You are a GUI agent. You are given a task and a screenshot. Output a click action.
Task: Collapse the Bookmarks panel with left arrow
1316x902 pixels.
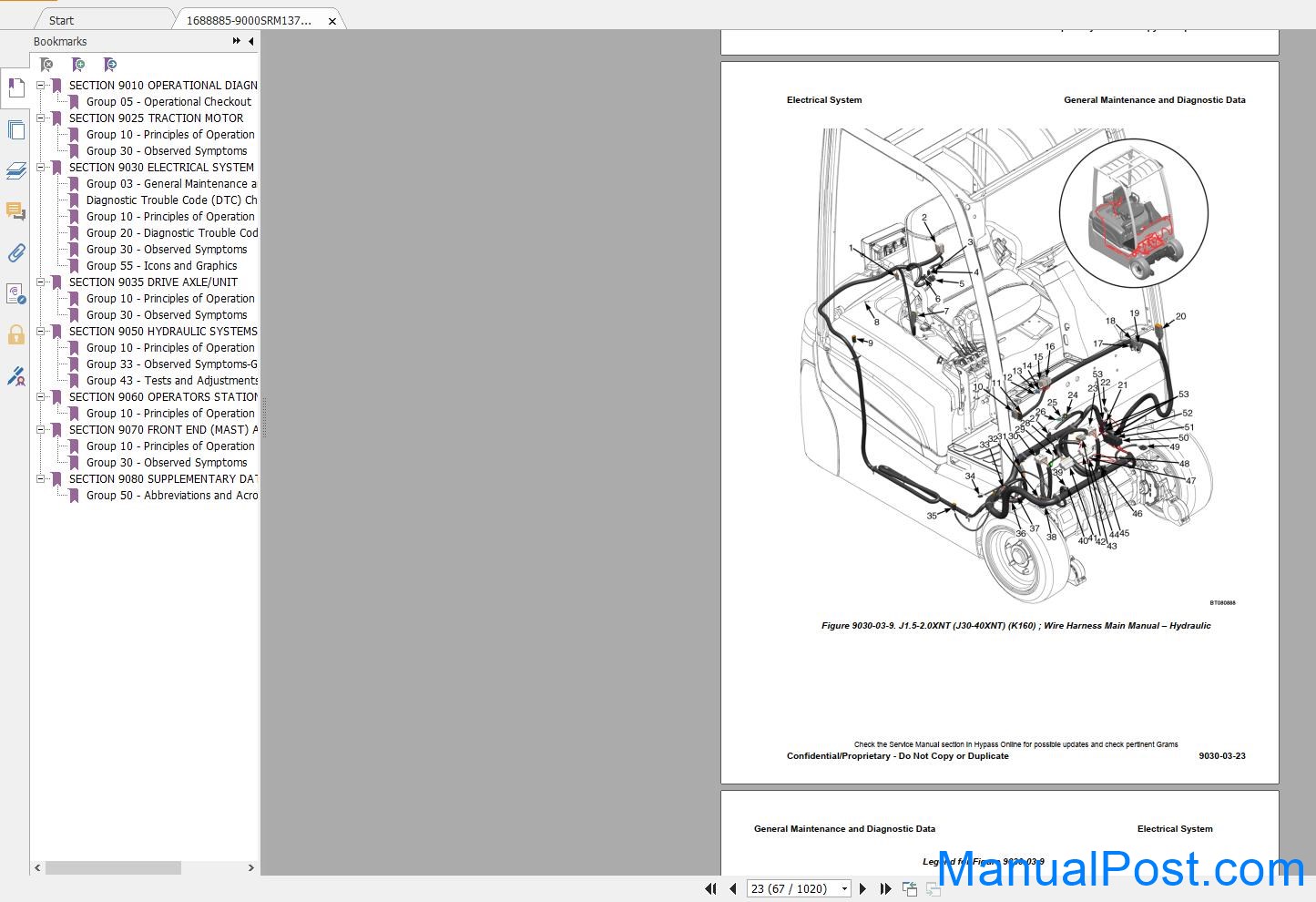[x=251, y=41]
